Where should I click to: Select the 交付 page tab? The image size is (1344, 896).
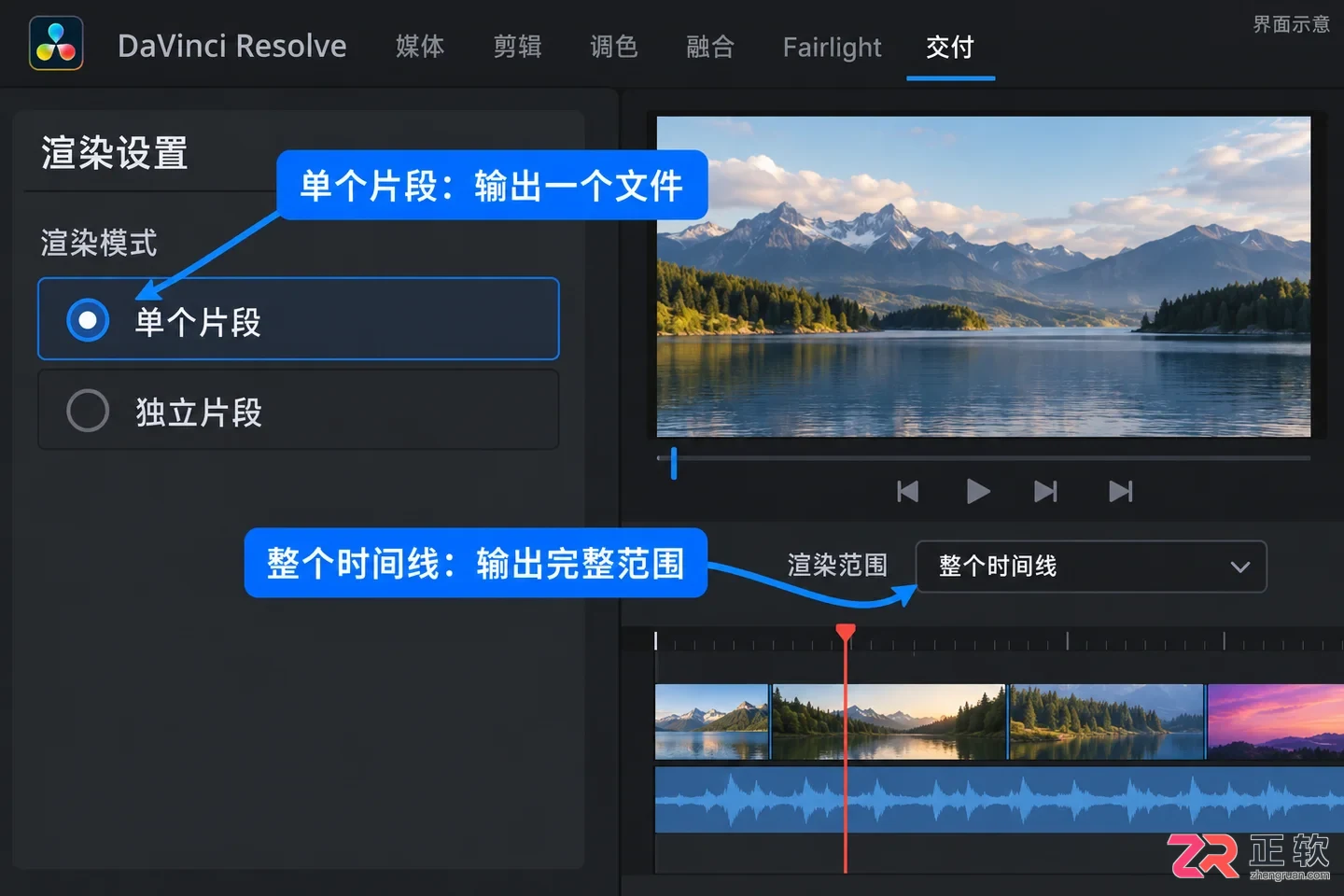coord(950,47)
